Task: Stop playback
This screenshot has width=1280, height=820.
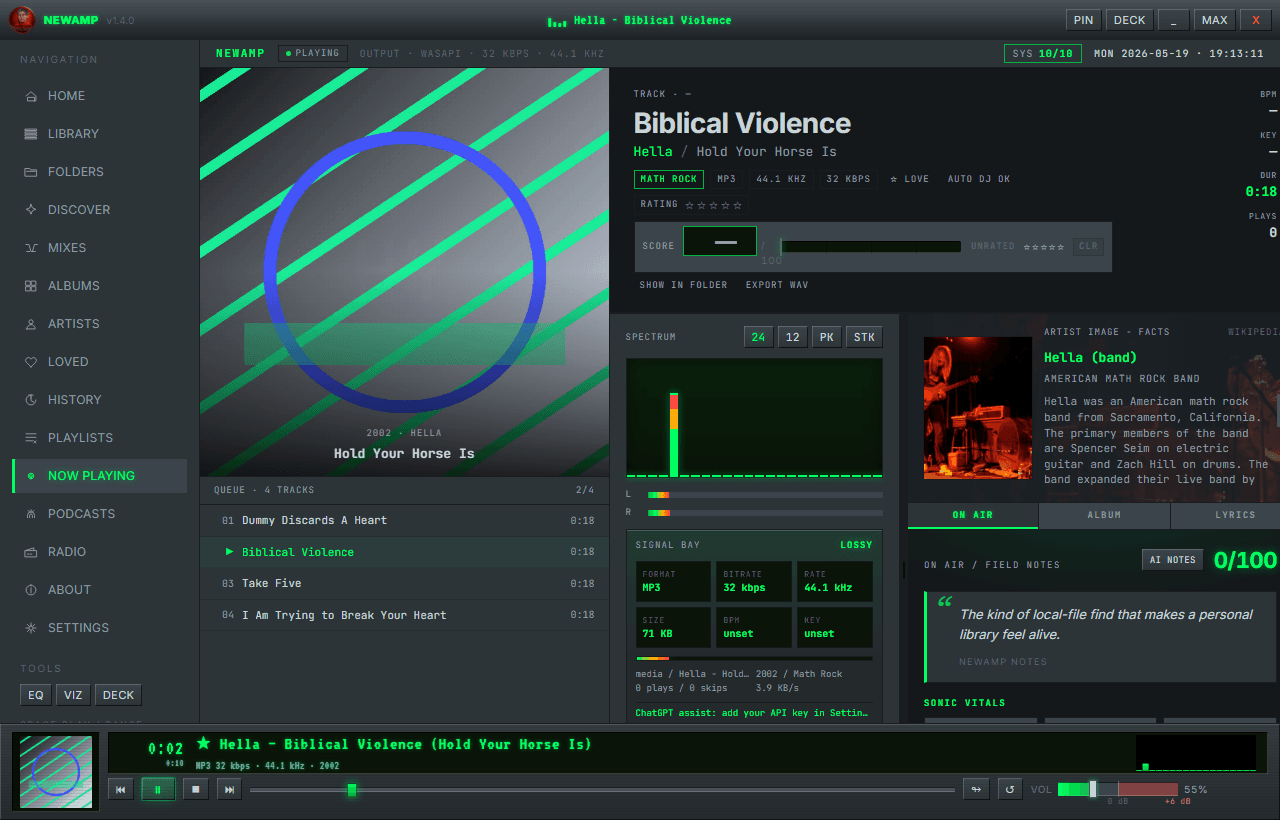Action: [196, 789]
